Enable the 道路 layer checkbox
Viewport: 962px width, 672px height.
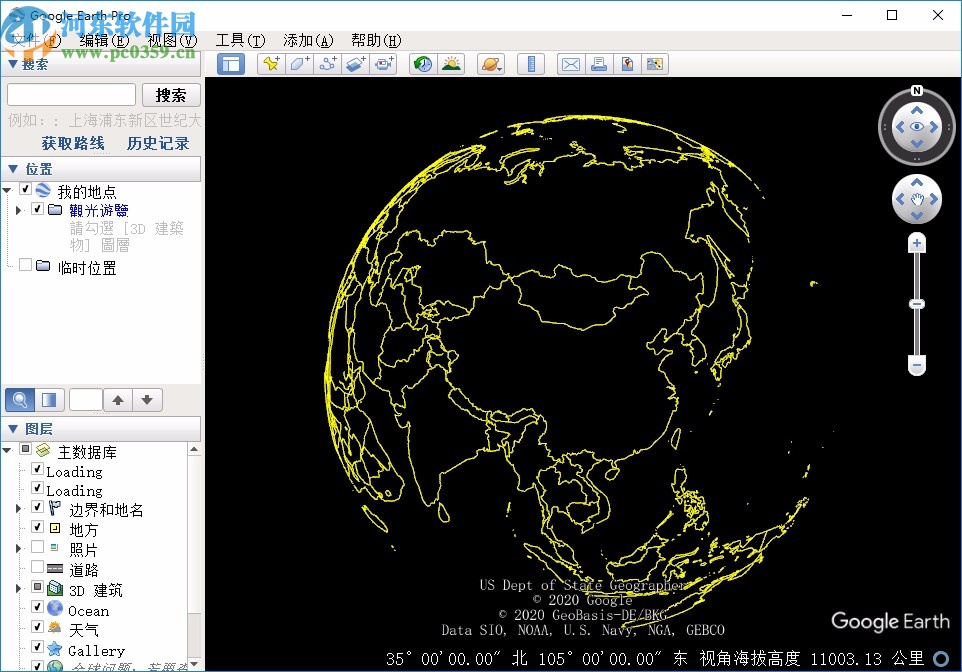pyautogui.click(x=37, y=568)
